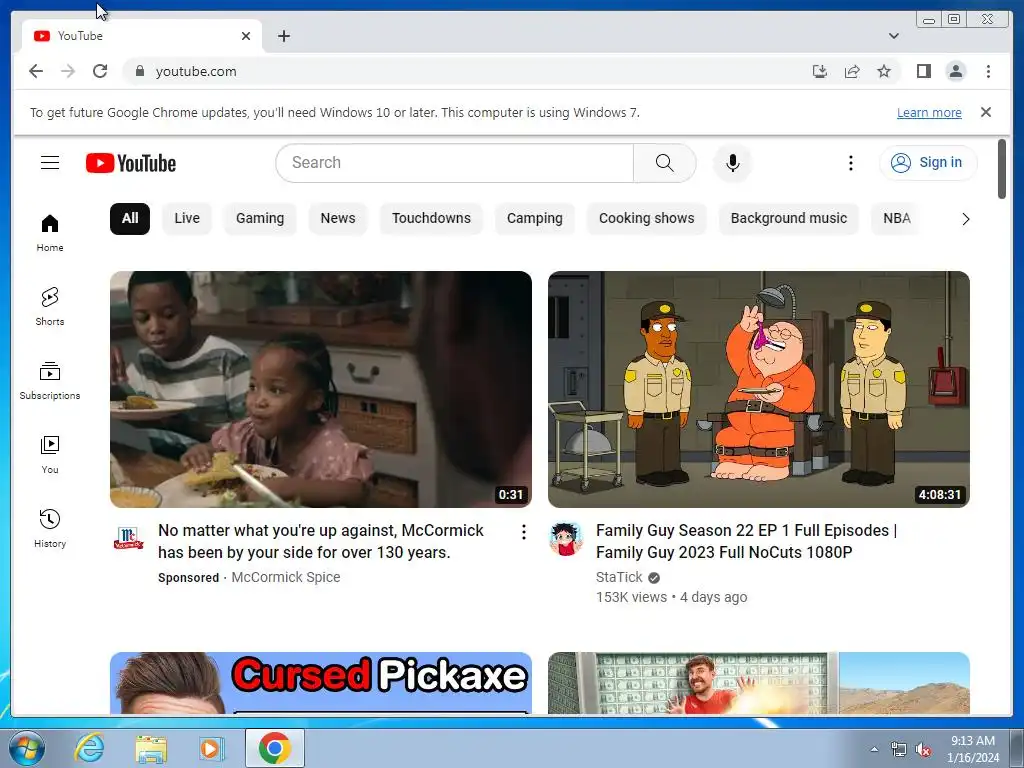Open Windows Explorer from taskbar
The image size is (1024, 768).
pos(151,748)
